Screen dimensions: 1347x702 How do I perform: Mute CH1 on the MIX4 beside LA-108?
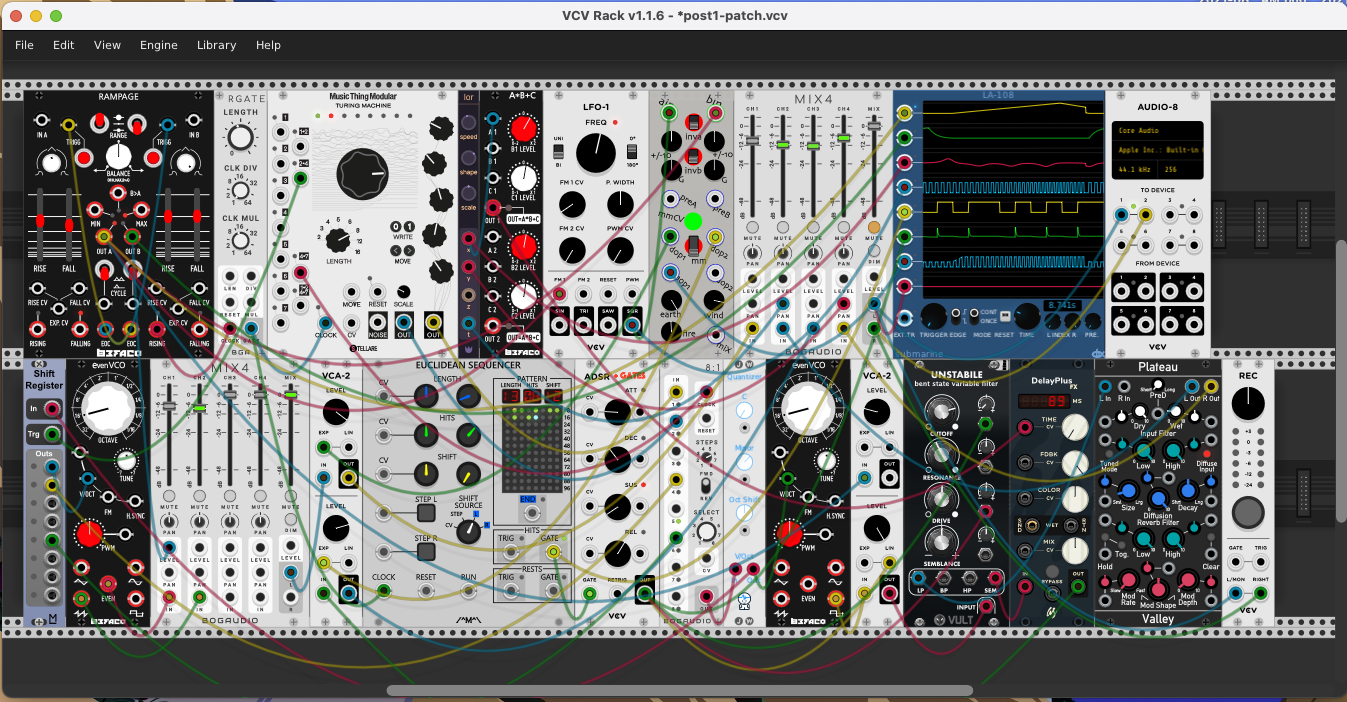point(752,228)
